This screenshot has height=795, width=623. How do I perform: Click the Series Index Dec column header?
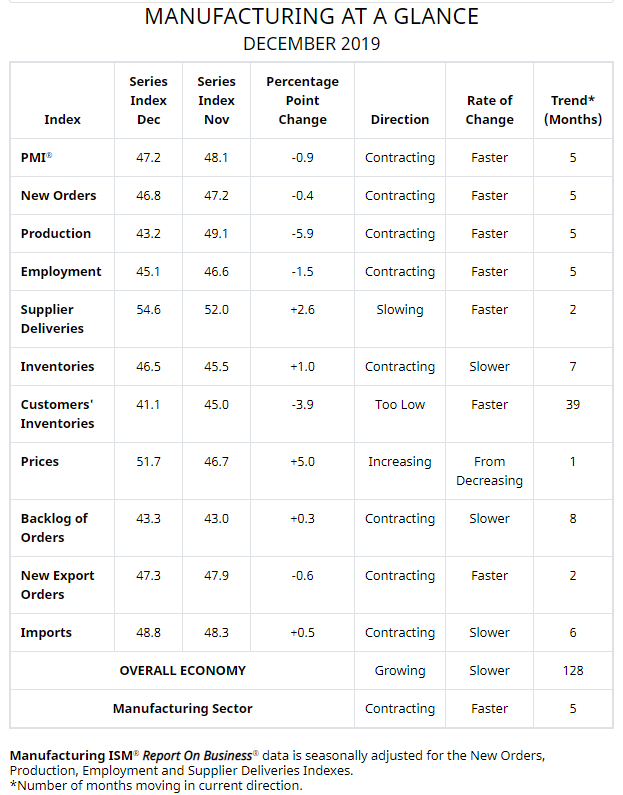coord(148,100)
